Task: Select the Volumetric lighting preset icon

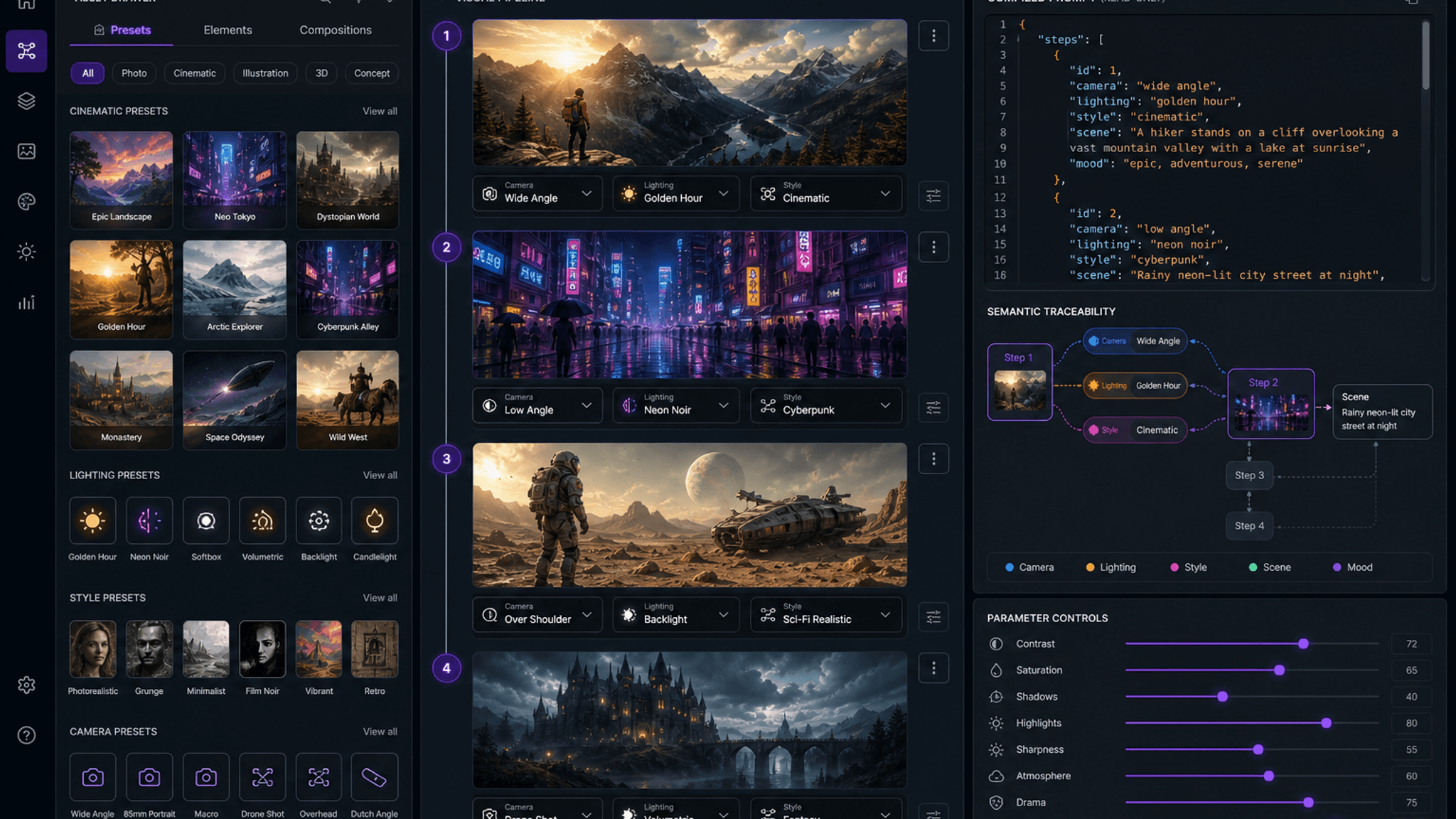Action: 262,520
